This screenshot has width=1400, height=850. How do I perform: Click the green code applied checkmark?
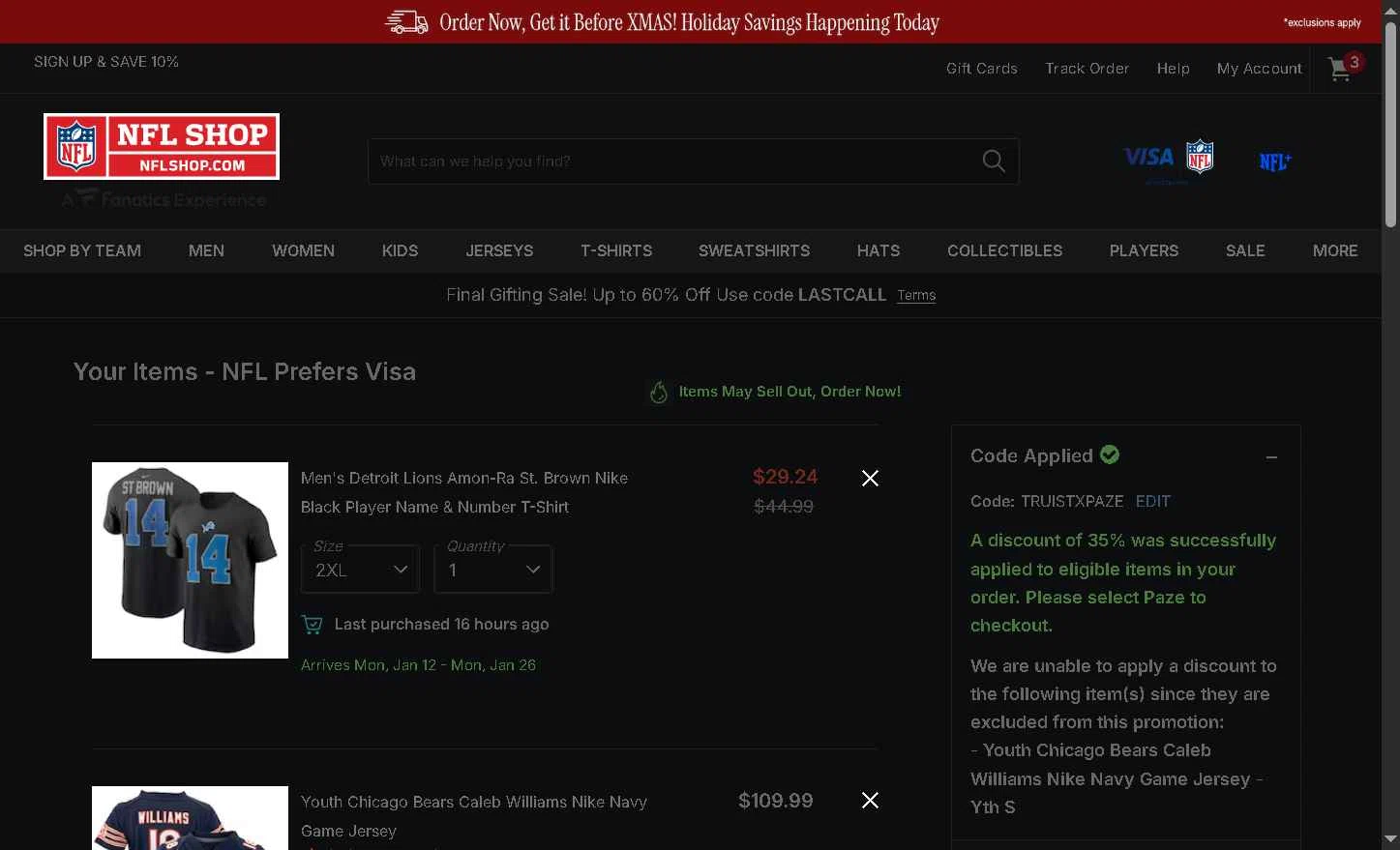(1110, 454)
